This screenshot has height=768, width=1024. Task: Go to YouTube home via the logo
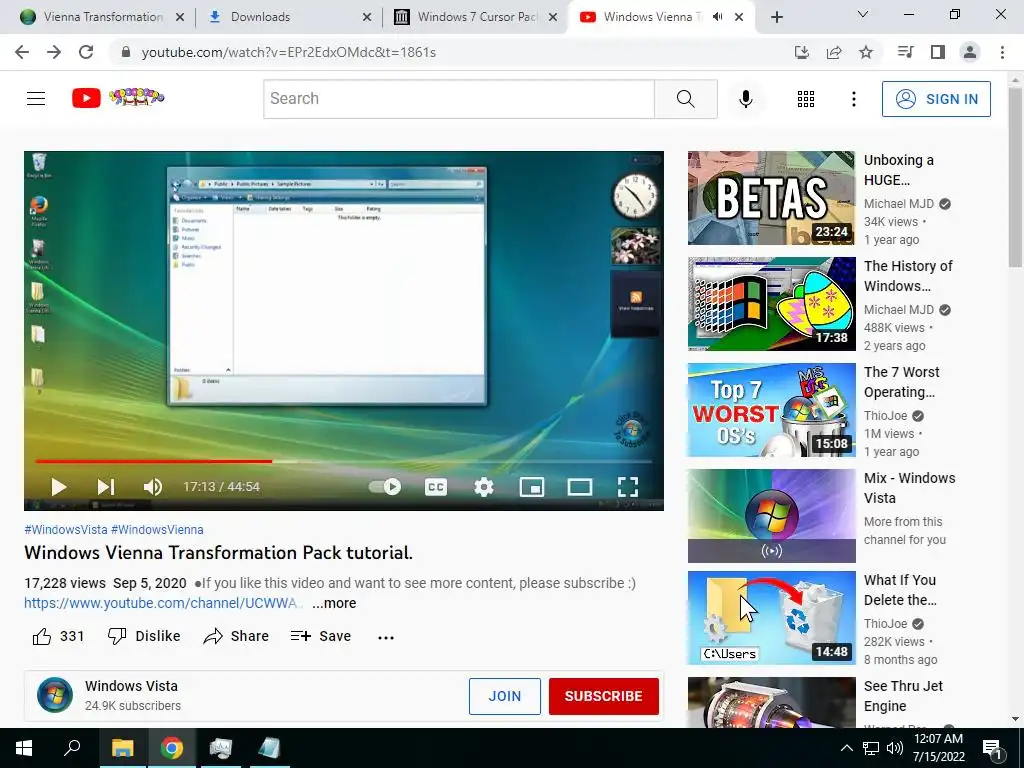click(x=118, y=98)
